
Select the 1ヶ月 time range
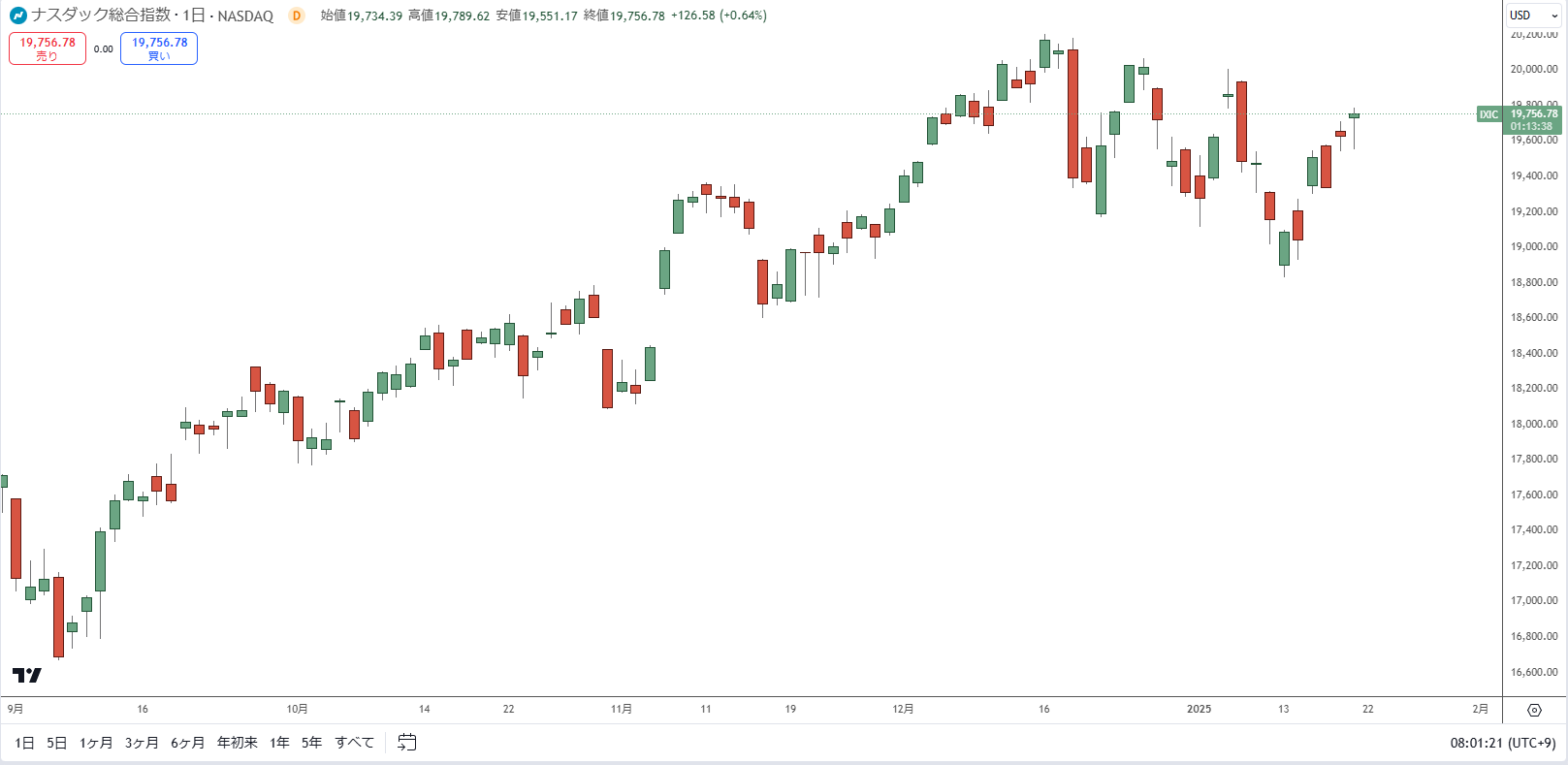(x=96, y=743)
